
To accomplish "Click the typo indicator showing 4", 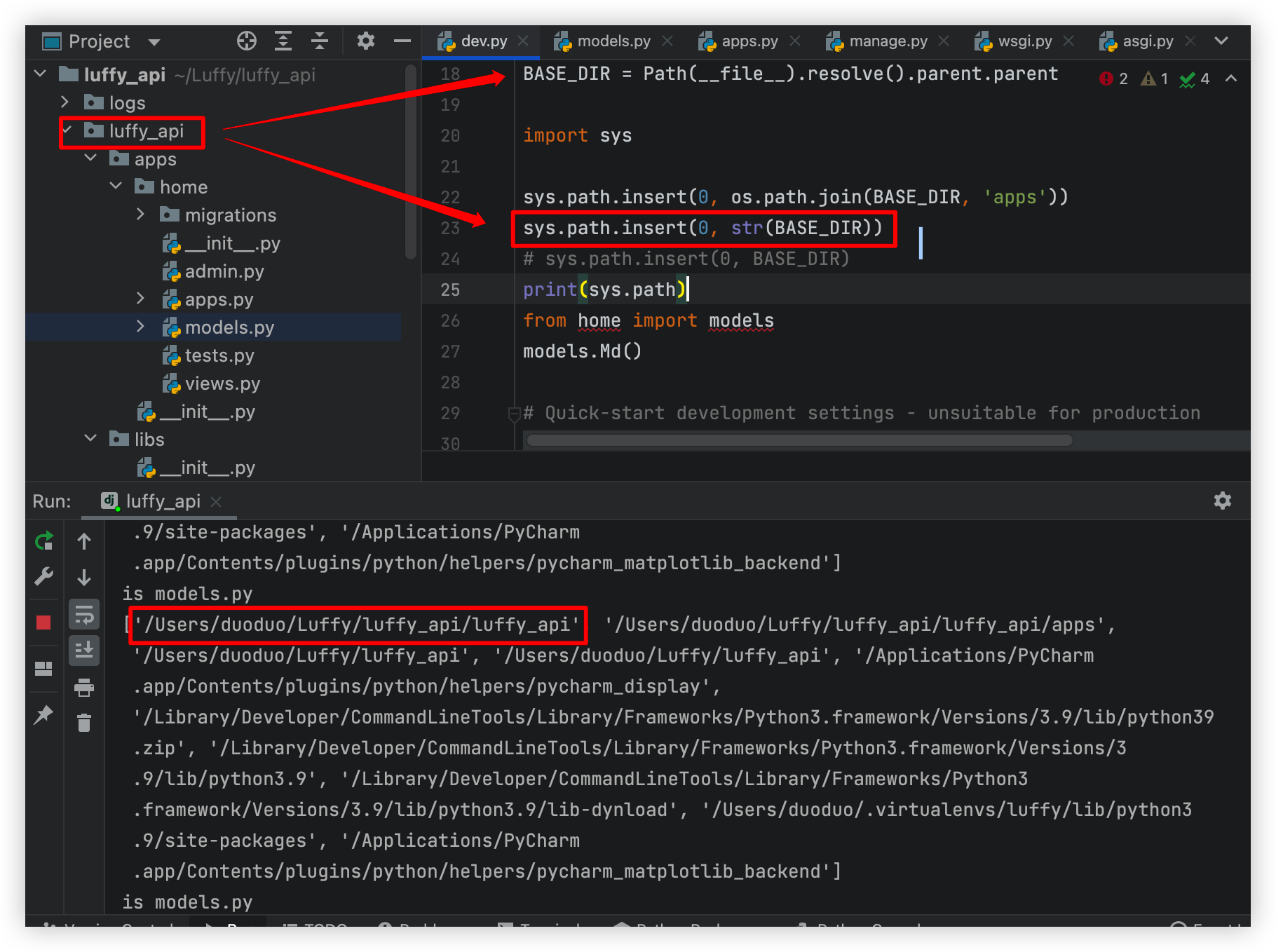I will coord(1195,79).
